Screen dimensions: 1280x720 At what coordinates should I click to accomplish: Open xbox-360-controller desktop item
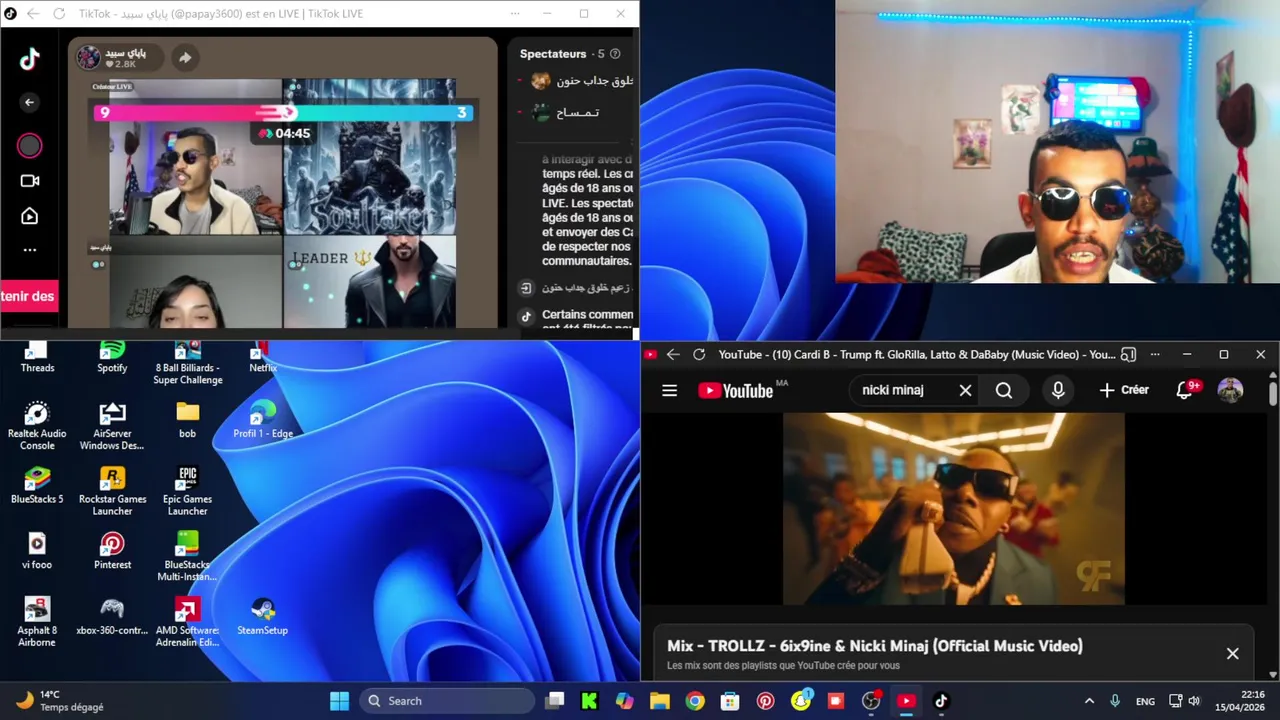pos(112,616)
